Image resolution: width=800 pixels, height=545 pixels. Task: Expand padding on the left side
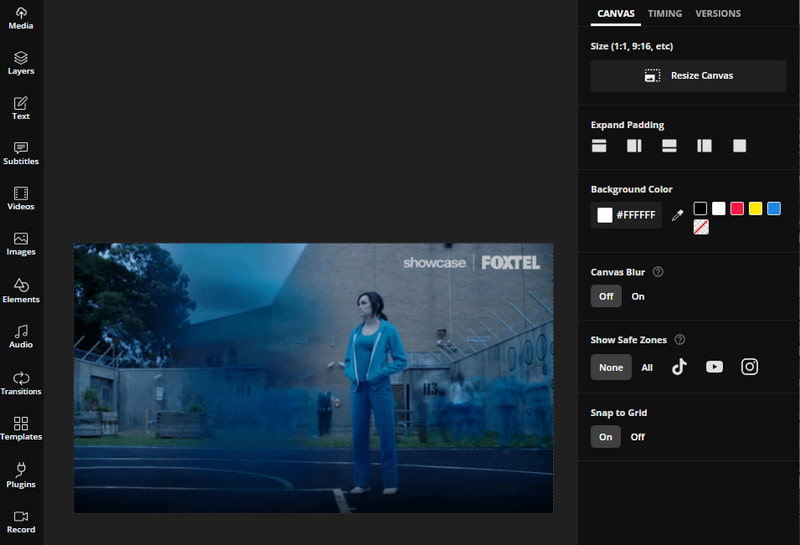(x=705, y=146)
